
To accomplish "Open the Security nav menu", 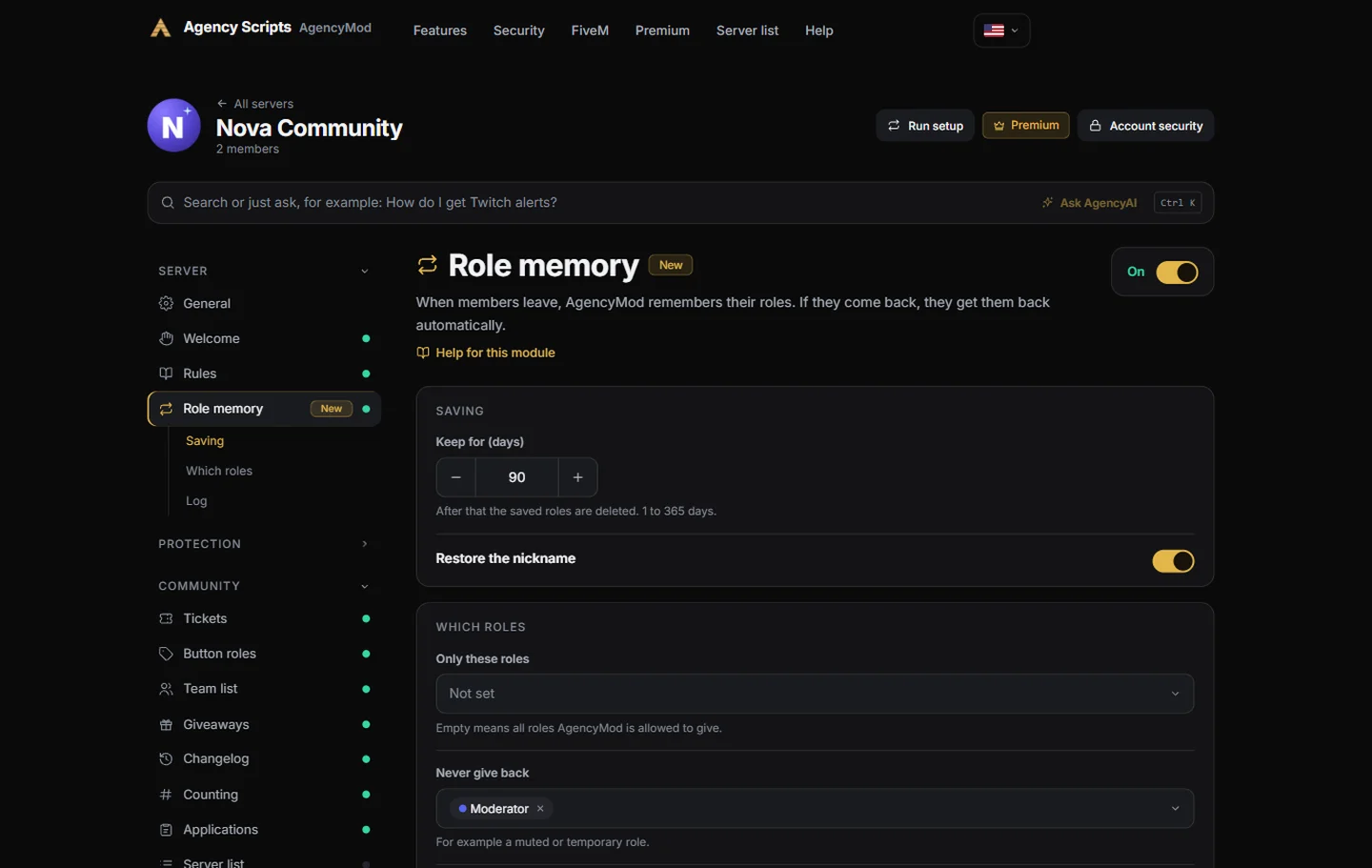I will pos(519,30).
